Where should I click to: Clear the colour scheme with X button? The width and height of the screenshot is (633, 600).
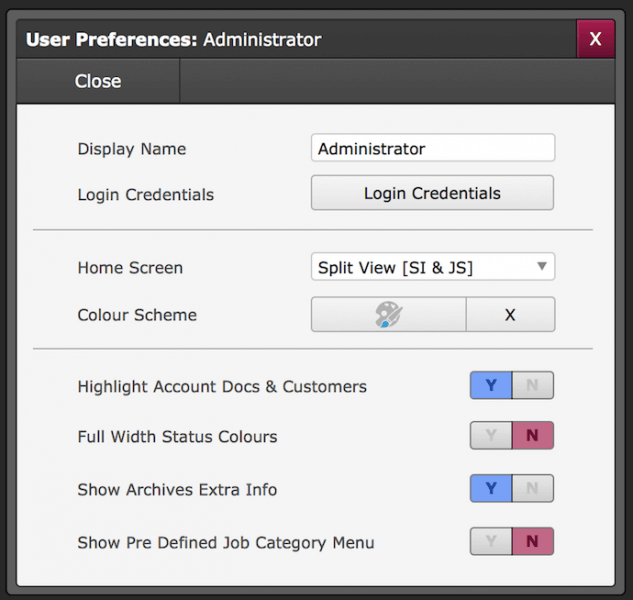[510, 315]
